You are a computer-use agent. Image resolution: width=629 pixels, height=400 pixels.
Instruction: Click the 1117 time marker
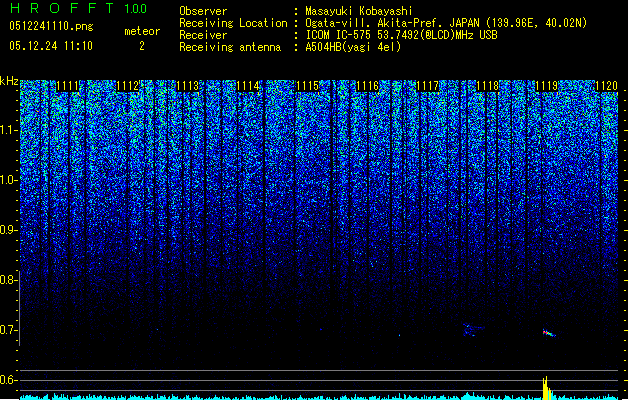coord(427,86)
